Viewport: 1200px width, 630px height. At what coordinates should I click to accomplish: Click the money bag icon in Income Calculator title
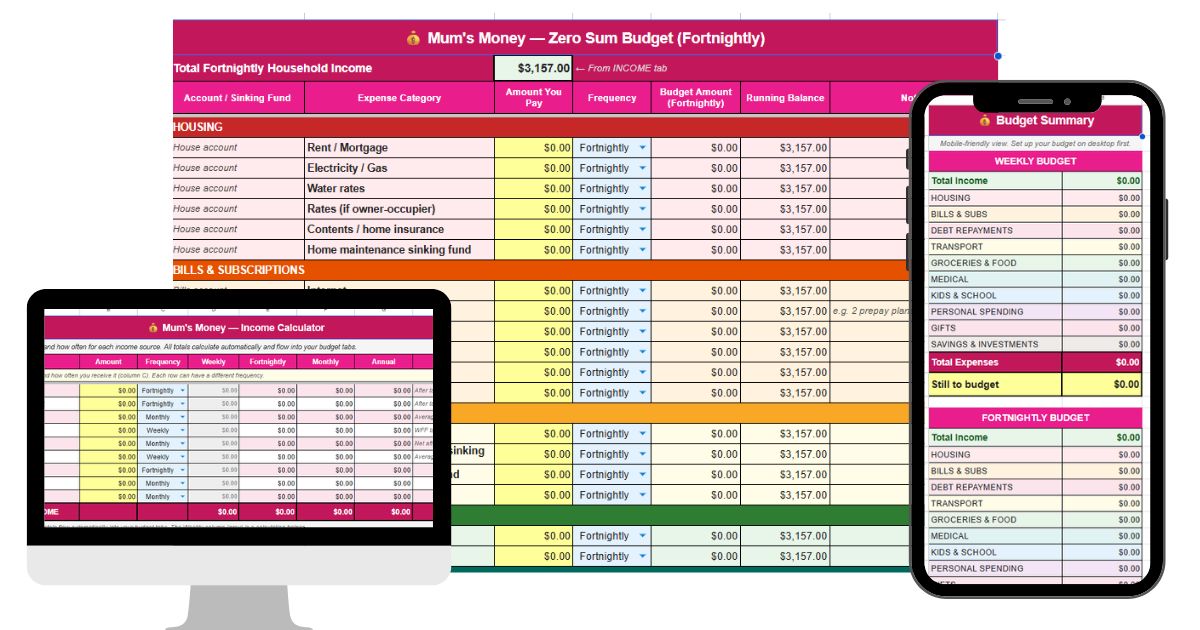coord(153,327)
